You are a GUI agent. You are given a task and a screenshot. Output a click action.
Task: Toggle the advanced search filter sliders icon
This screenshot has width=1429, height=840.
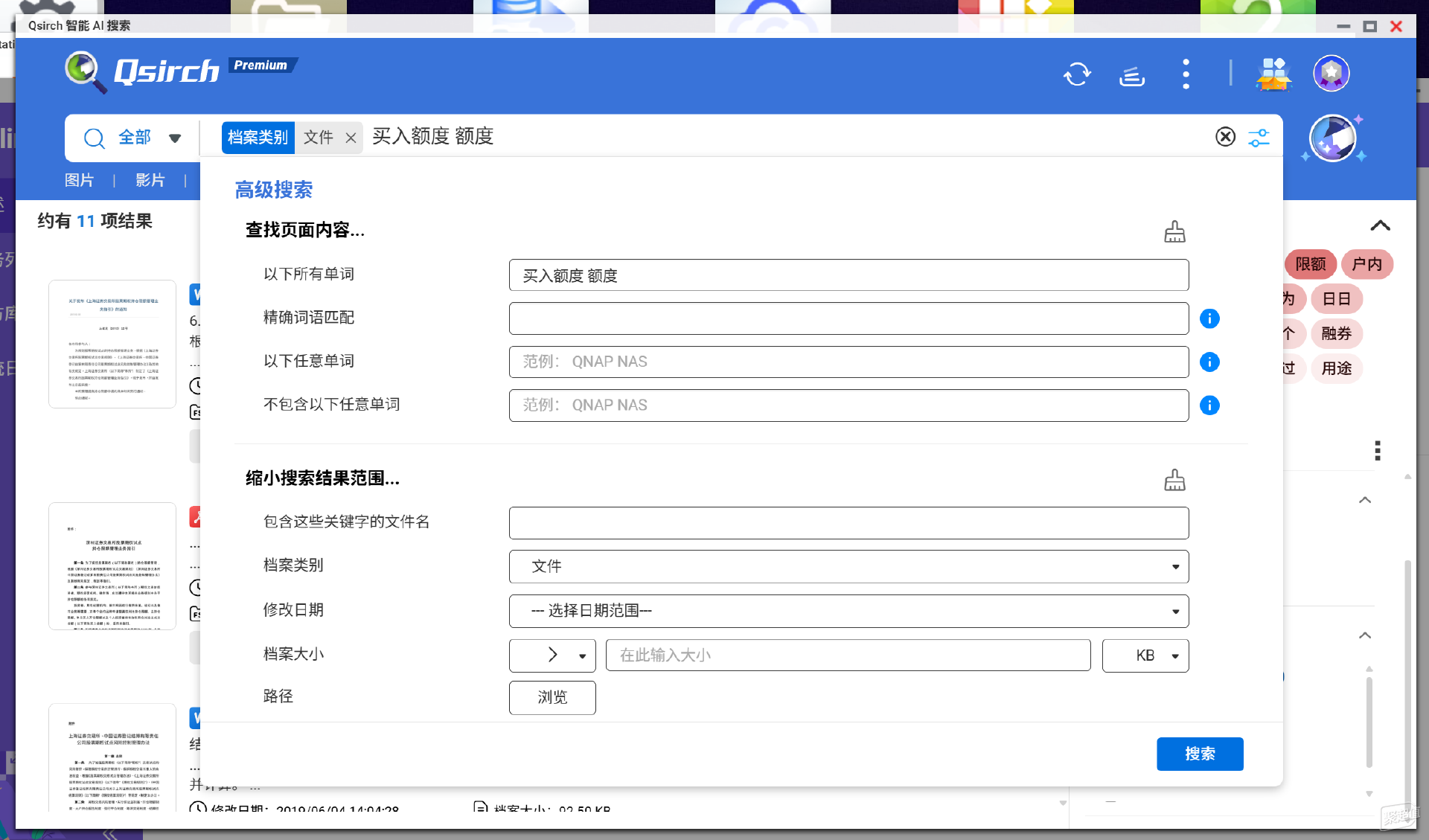(1259, 138)
